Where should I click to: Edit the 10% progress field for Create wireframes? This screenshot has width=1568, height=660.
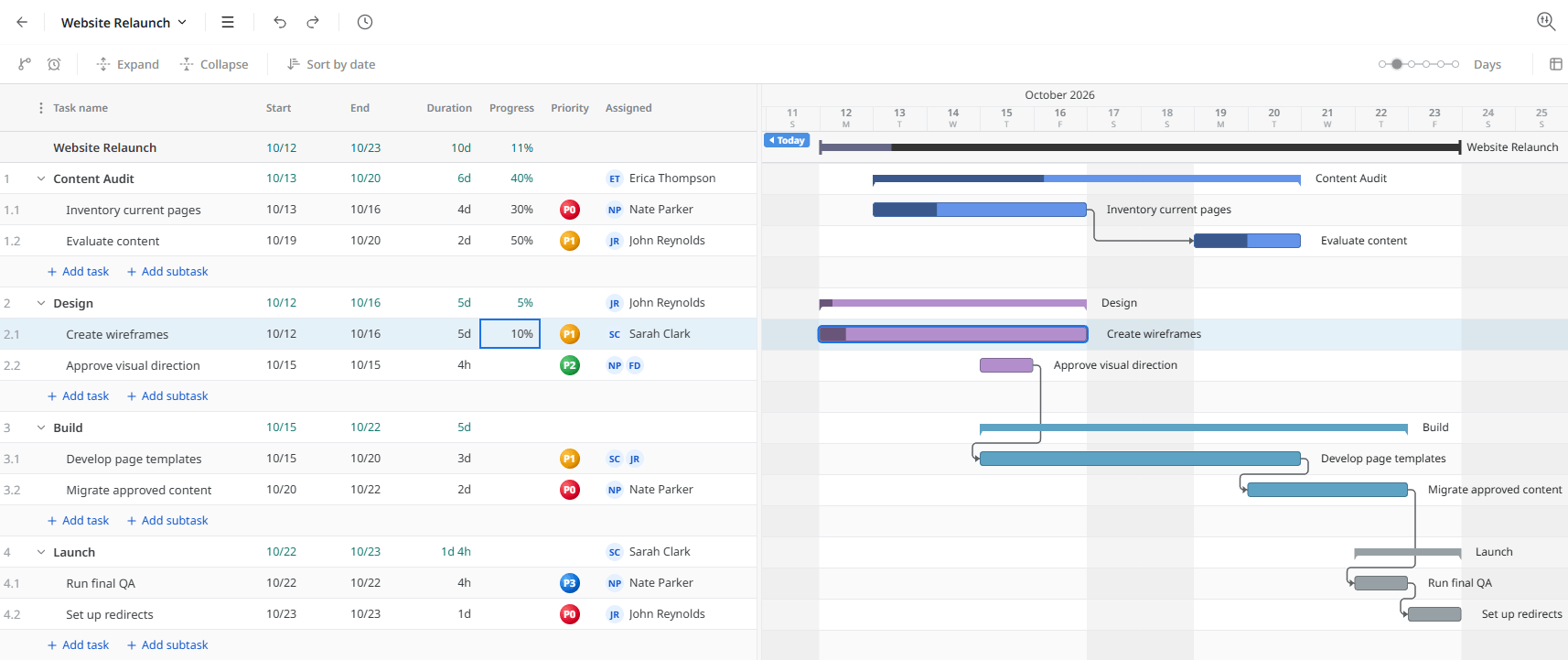pos(510,334)
